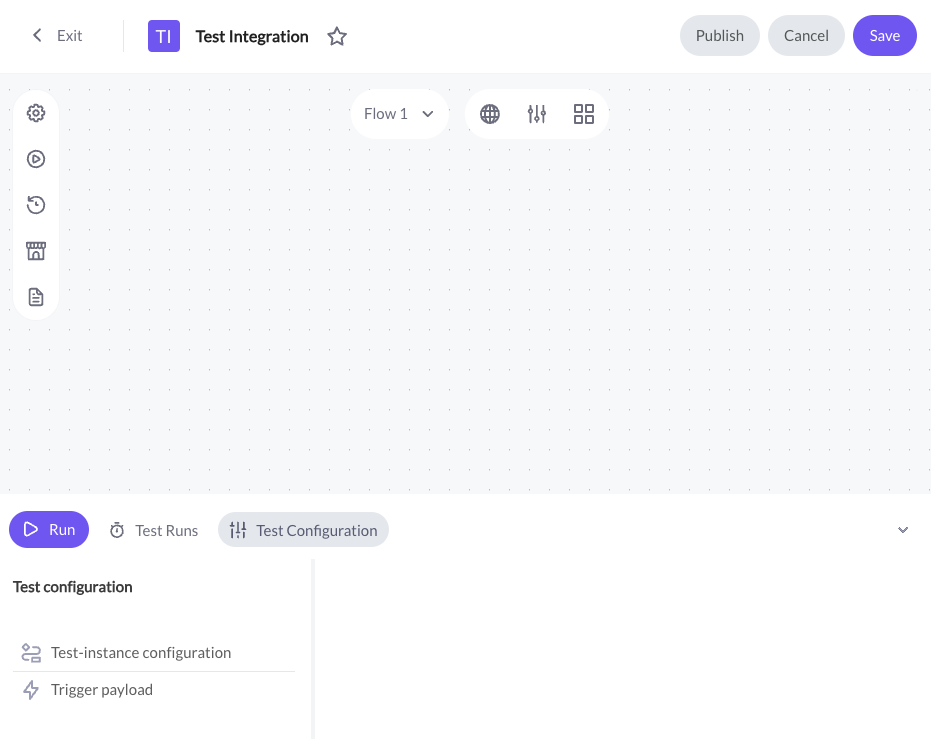The height and width of the screenshot is (739, 931).
Task: Click the Publish button
Action: coord(720,36)
